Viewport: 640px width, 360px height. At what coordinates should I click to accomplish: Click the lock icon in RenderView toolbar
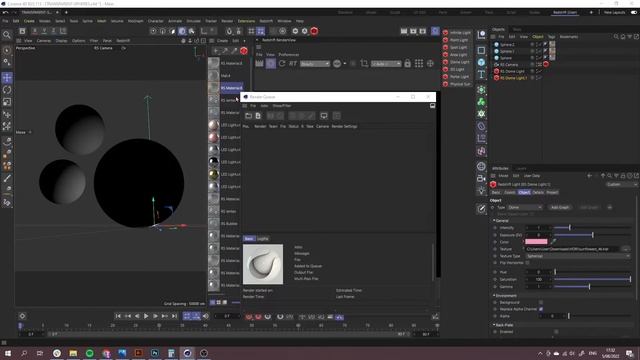coord(407,64)
